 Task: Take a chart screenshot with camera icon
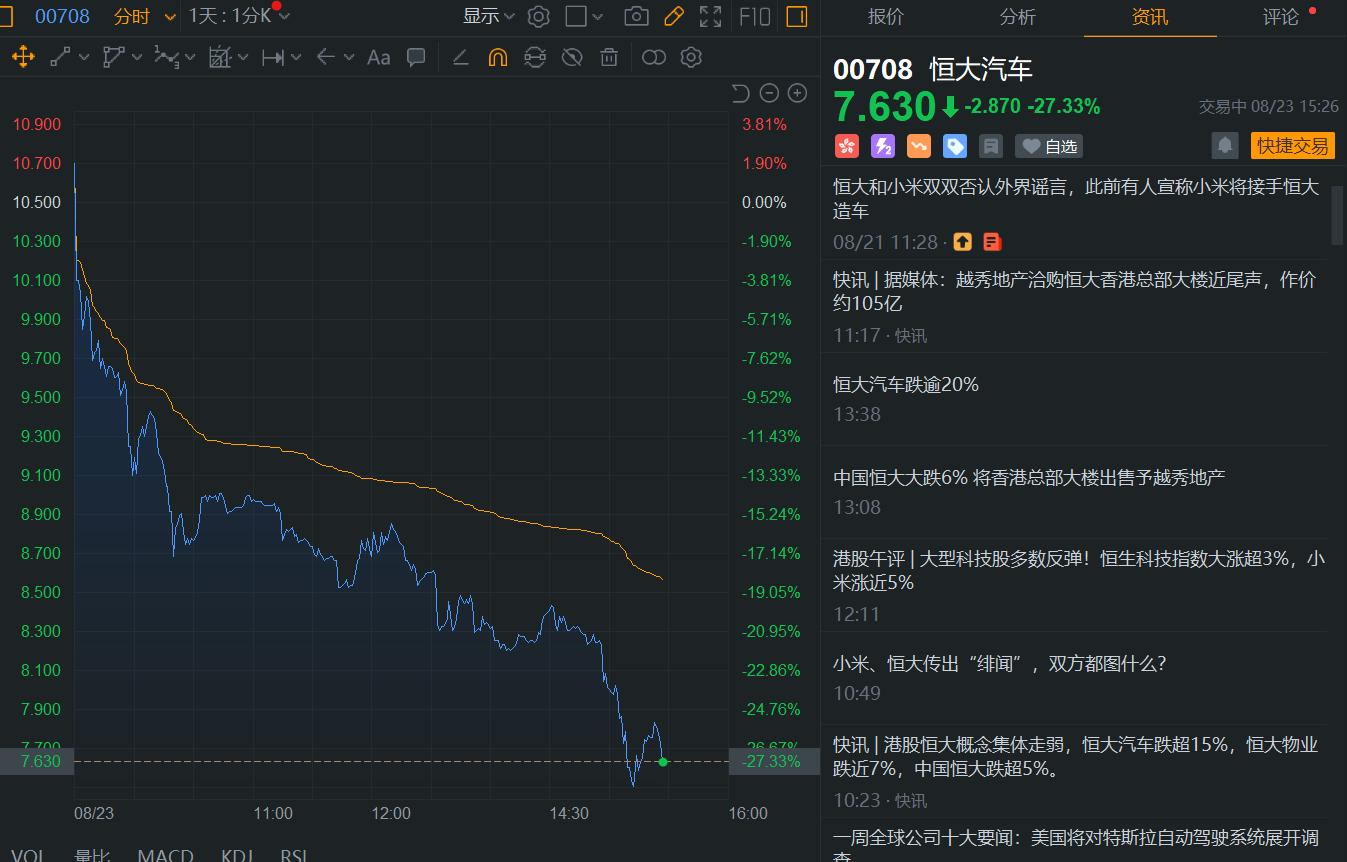(635, 16)
